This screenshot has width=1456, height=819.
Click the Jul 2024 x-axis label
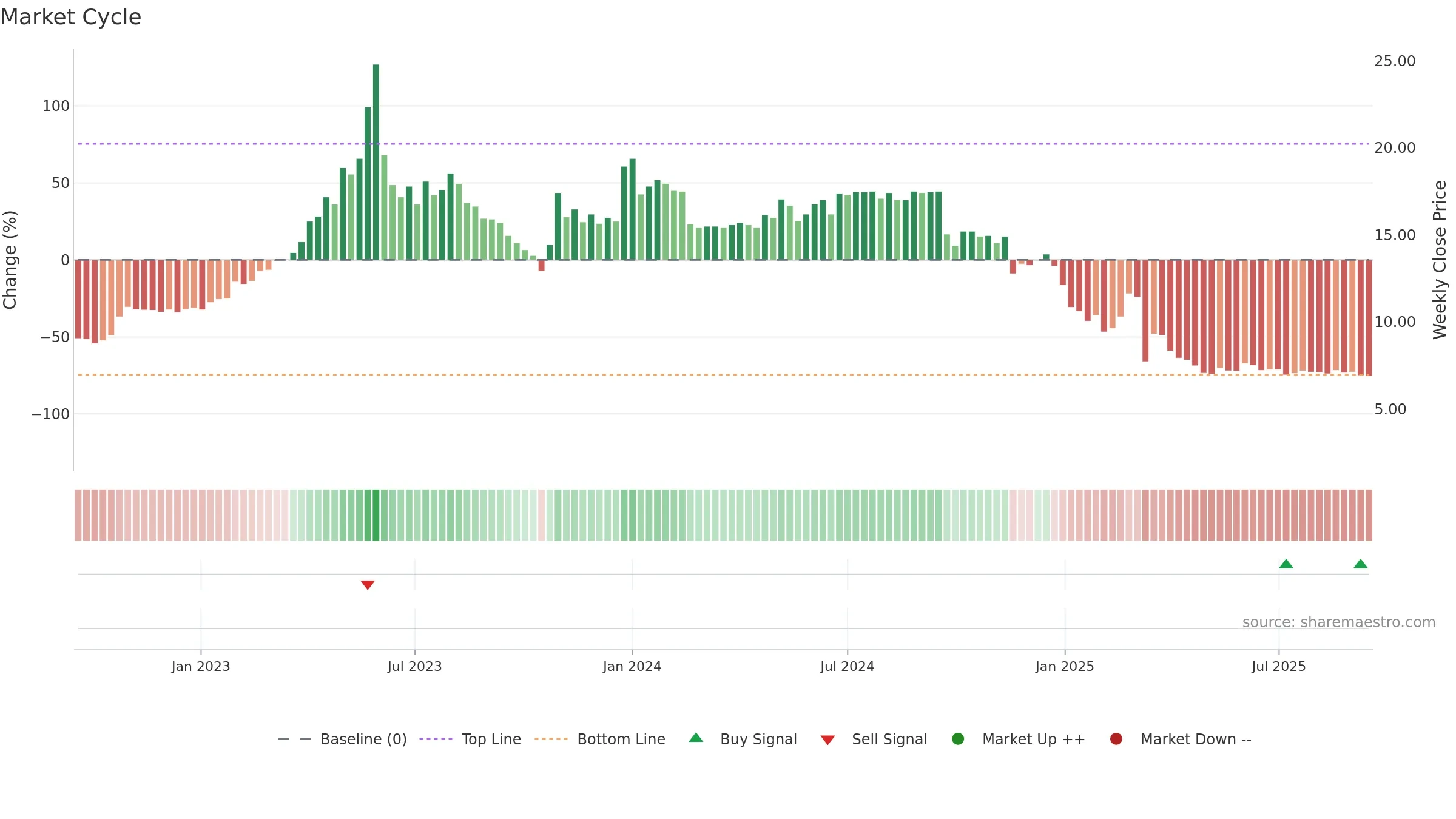(x=848, y=666)
